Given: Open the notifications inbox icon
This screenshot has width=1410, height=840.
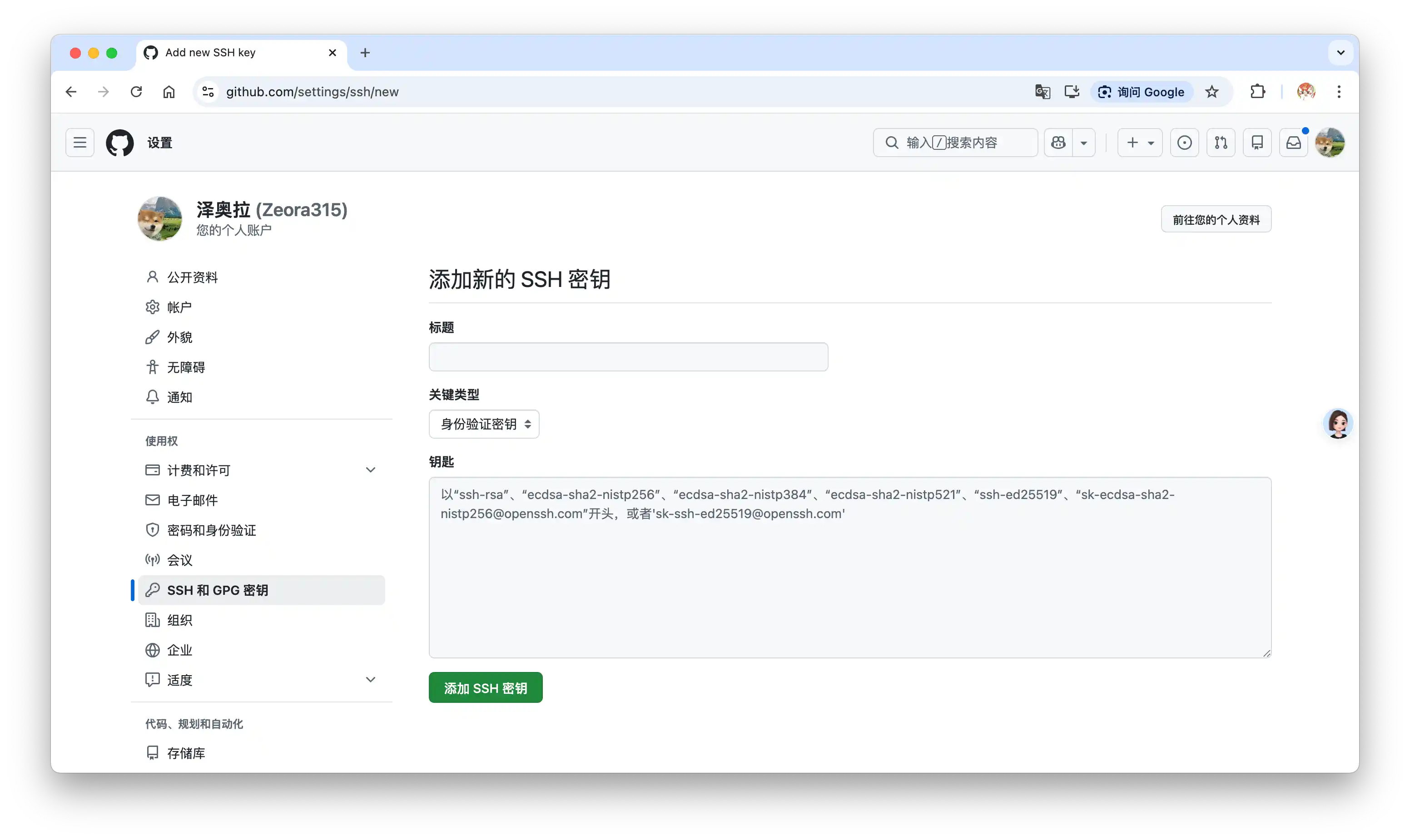Looking at the screenshot, I should click(1293, 143).
